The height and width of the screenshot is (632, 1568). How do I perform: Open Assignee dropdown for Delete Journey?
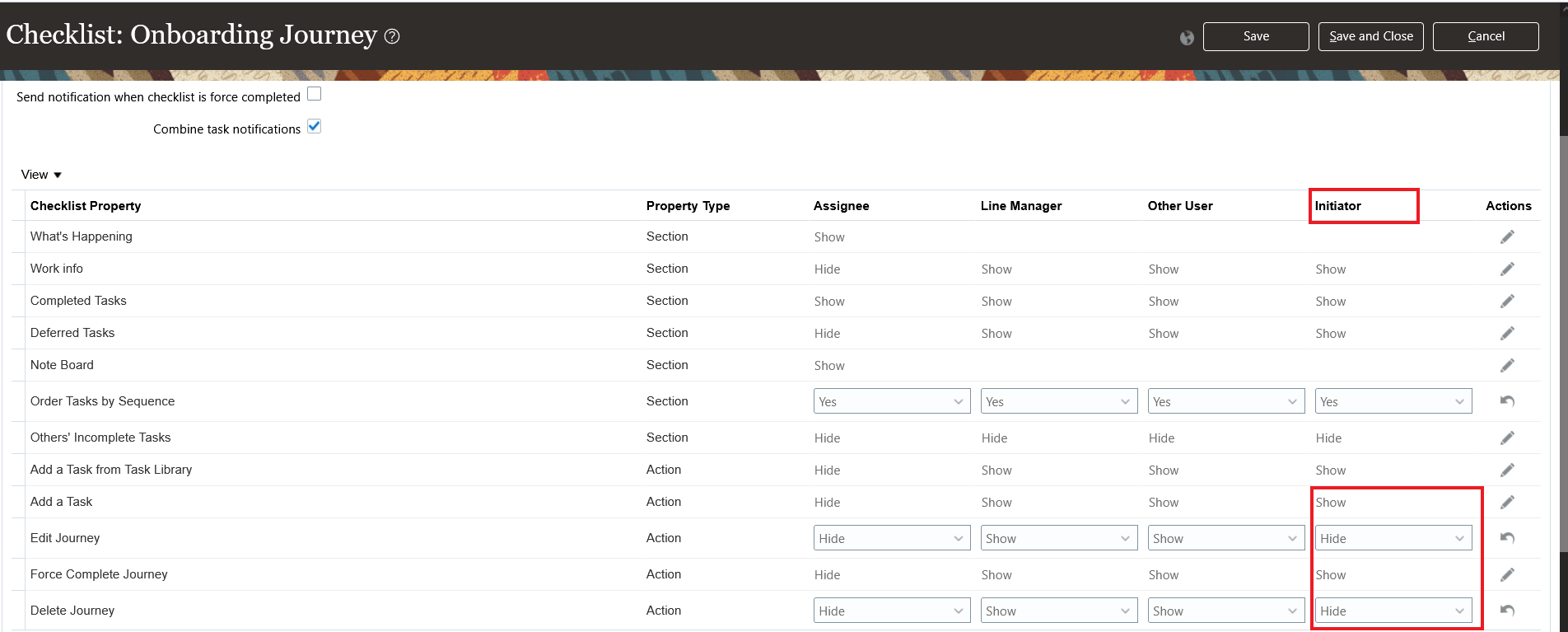[892, 611]
